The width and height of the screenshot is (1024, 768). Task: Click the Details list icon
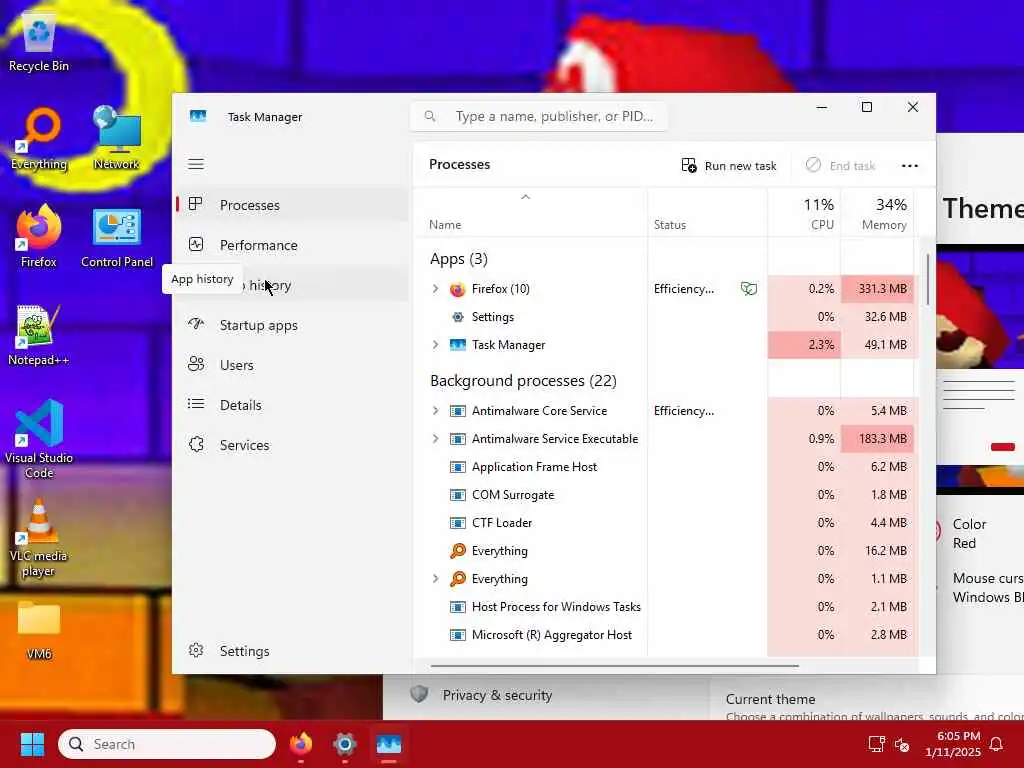pos(196,404)
